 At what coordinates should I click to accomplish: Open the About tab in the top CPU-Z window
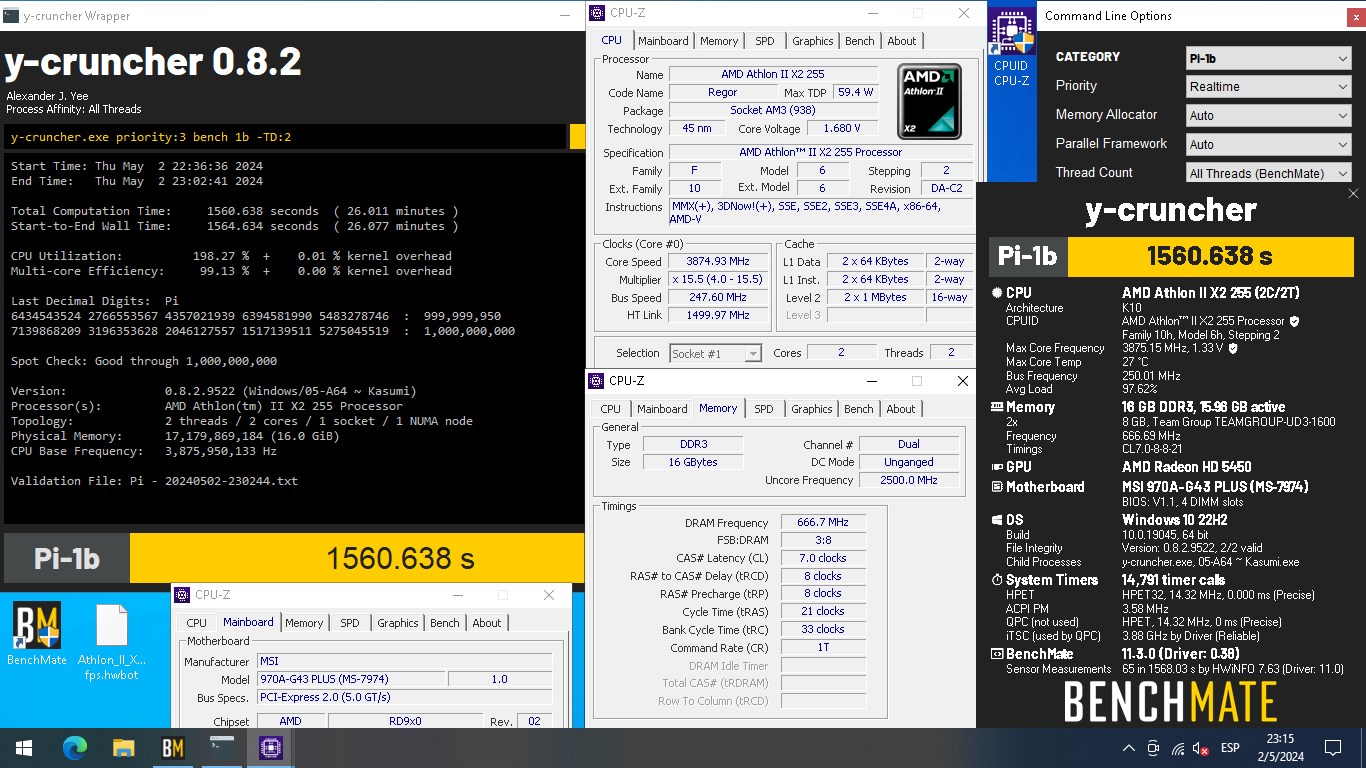[901, 41]
